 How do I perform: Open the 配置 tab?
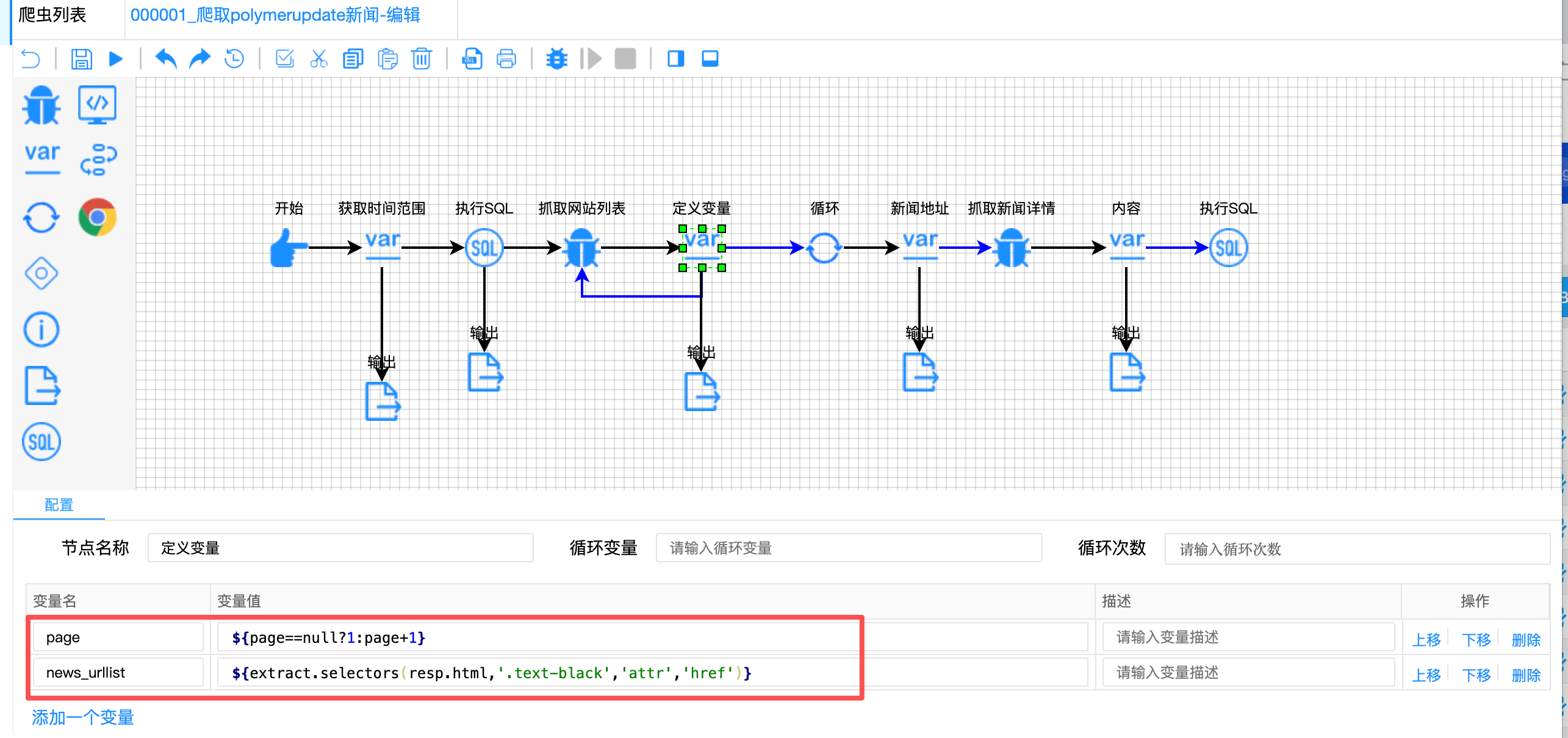pos(59,505)
